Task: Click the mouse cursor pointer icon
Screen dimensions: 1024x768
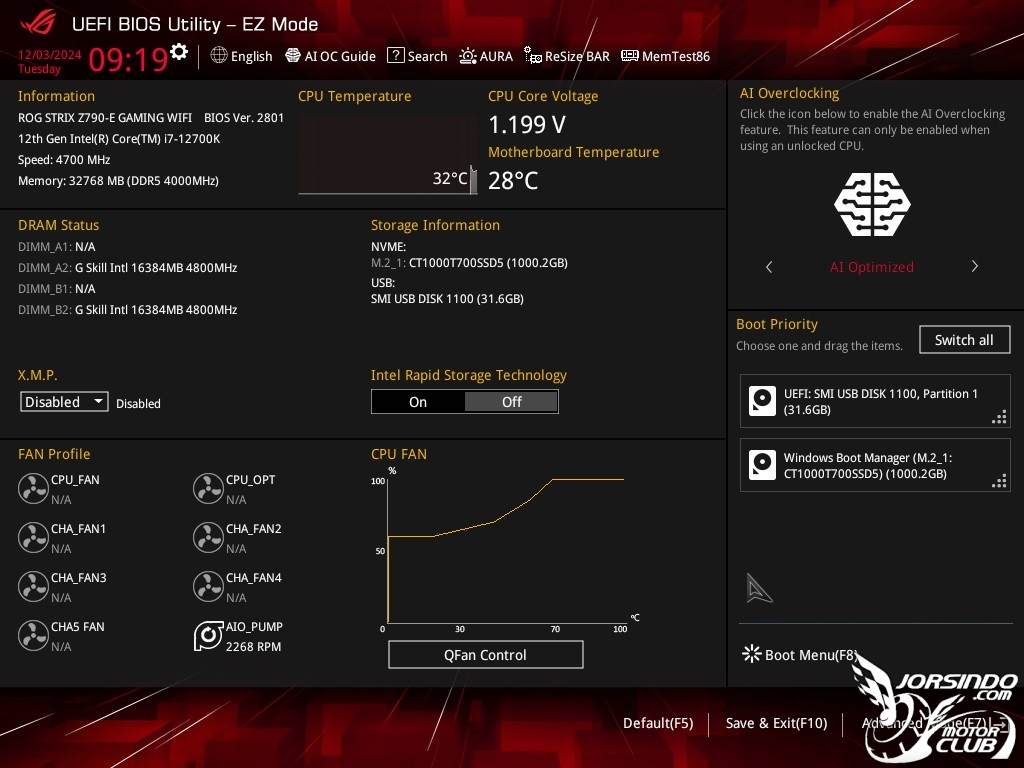Action: (759, 588)
